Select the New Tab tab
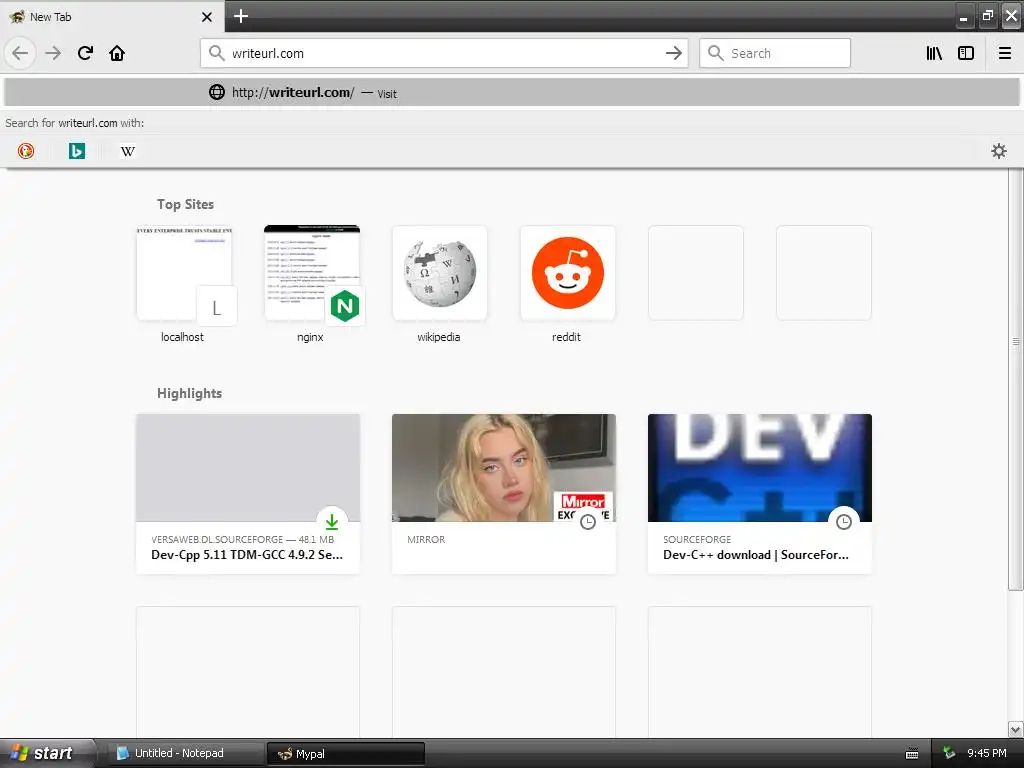Image resolution: width=1024 pixels, height=768 pixels. point(112,16)
